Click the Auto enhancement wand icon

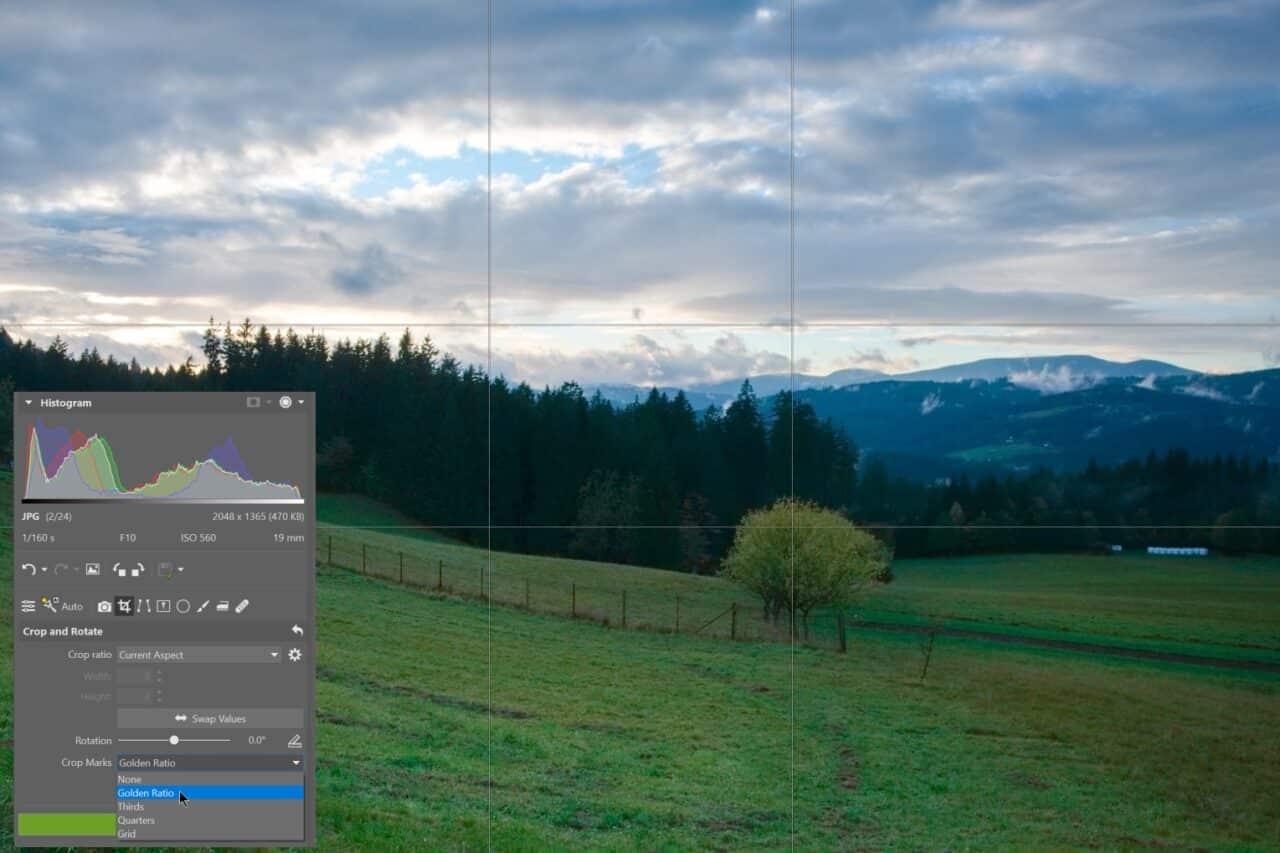click(x=50, y=605)
